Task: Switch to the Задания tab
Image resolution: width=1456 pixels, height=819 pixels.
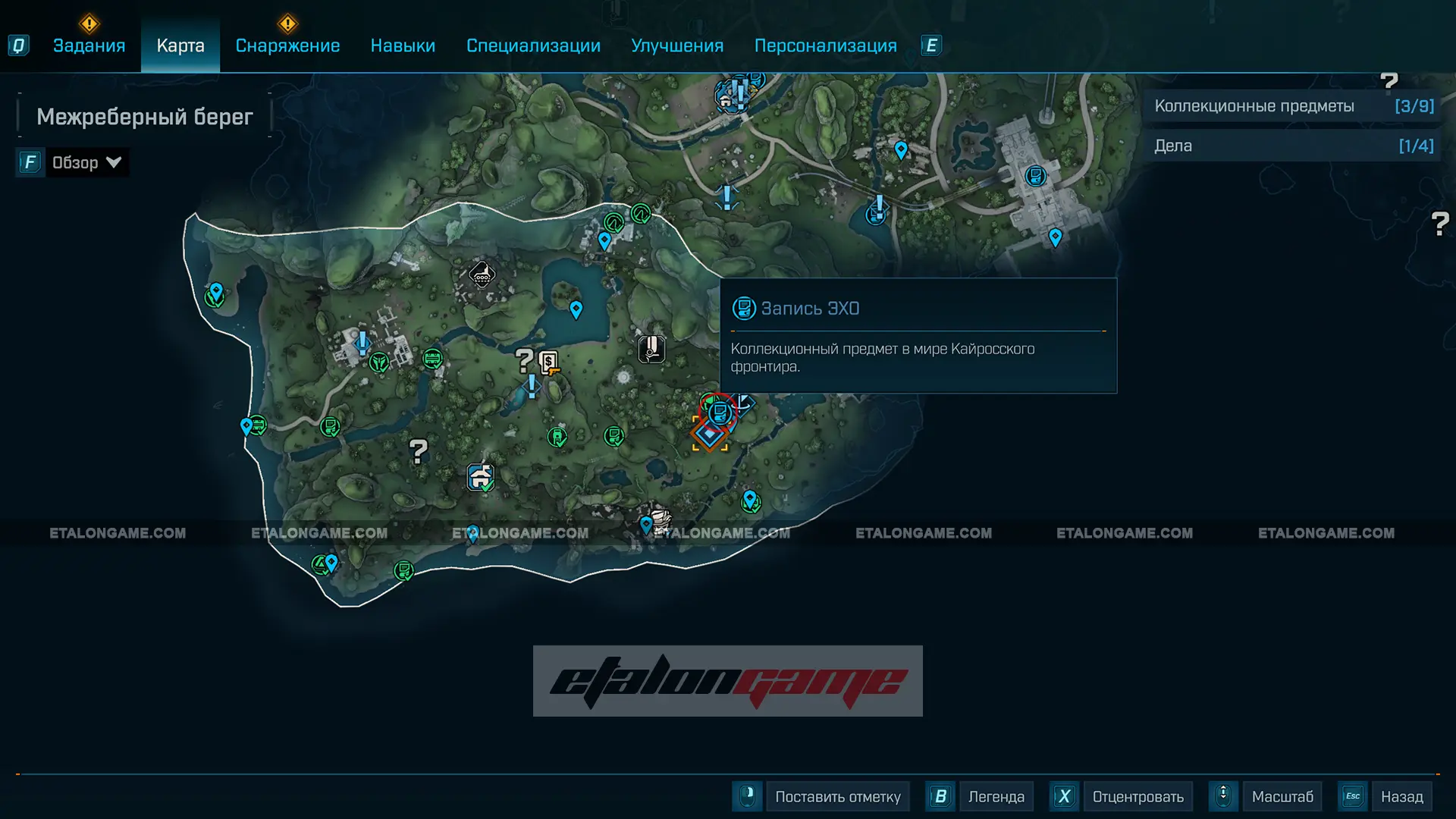Action: 89,45
